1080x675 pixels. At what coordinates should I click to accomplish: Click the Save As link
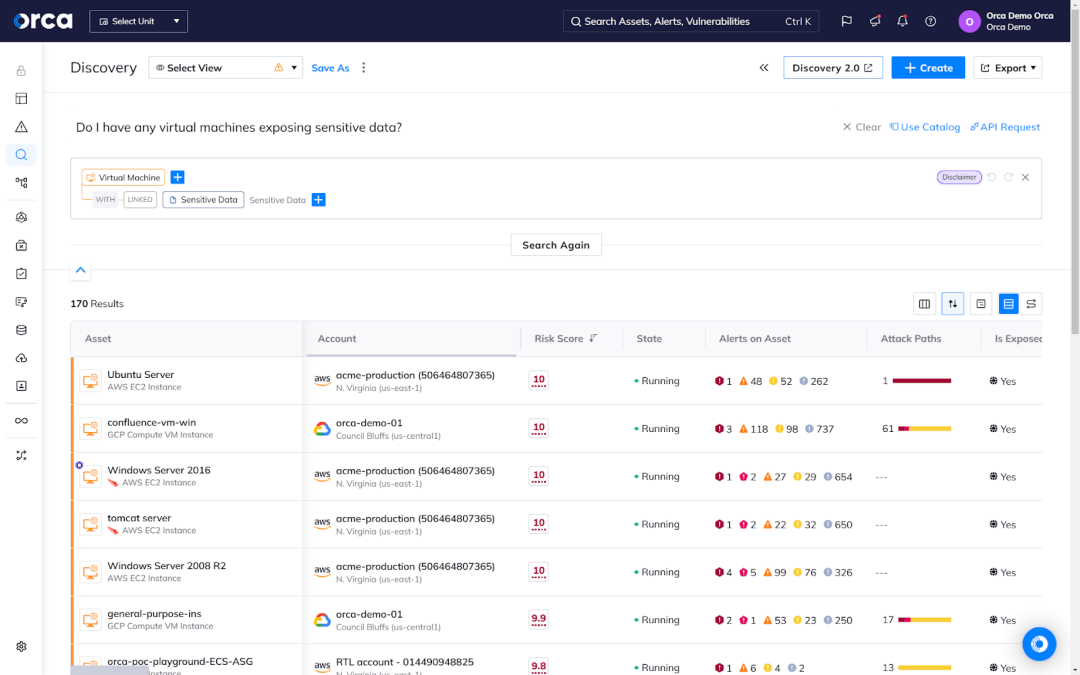click(330, 68)
